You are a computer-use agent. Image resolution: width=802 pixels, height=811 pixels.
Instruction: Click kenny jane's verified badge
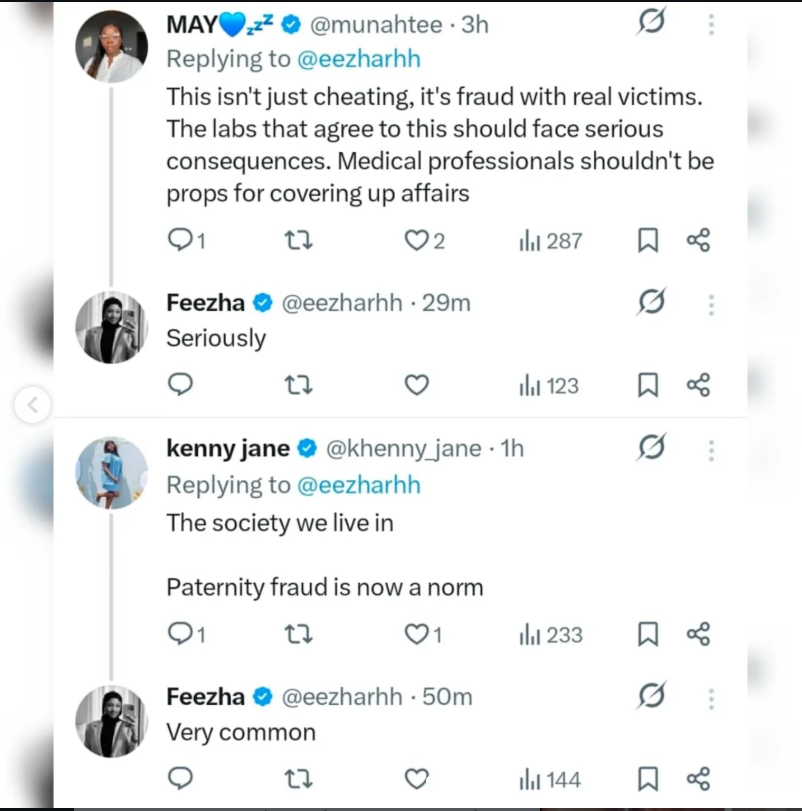(306, 448)
